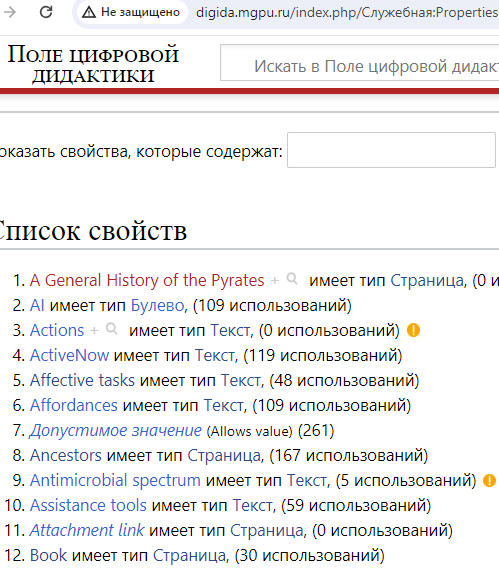Click '(Allows value)' text in row 7
The image size is (499, 570).
coord(249,431)
